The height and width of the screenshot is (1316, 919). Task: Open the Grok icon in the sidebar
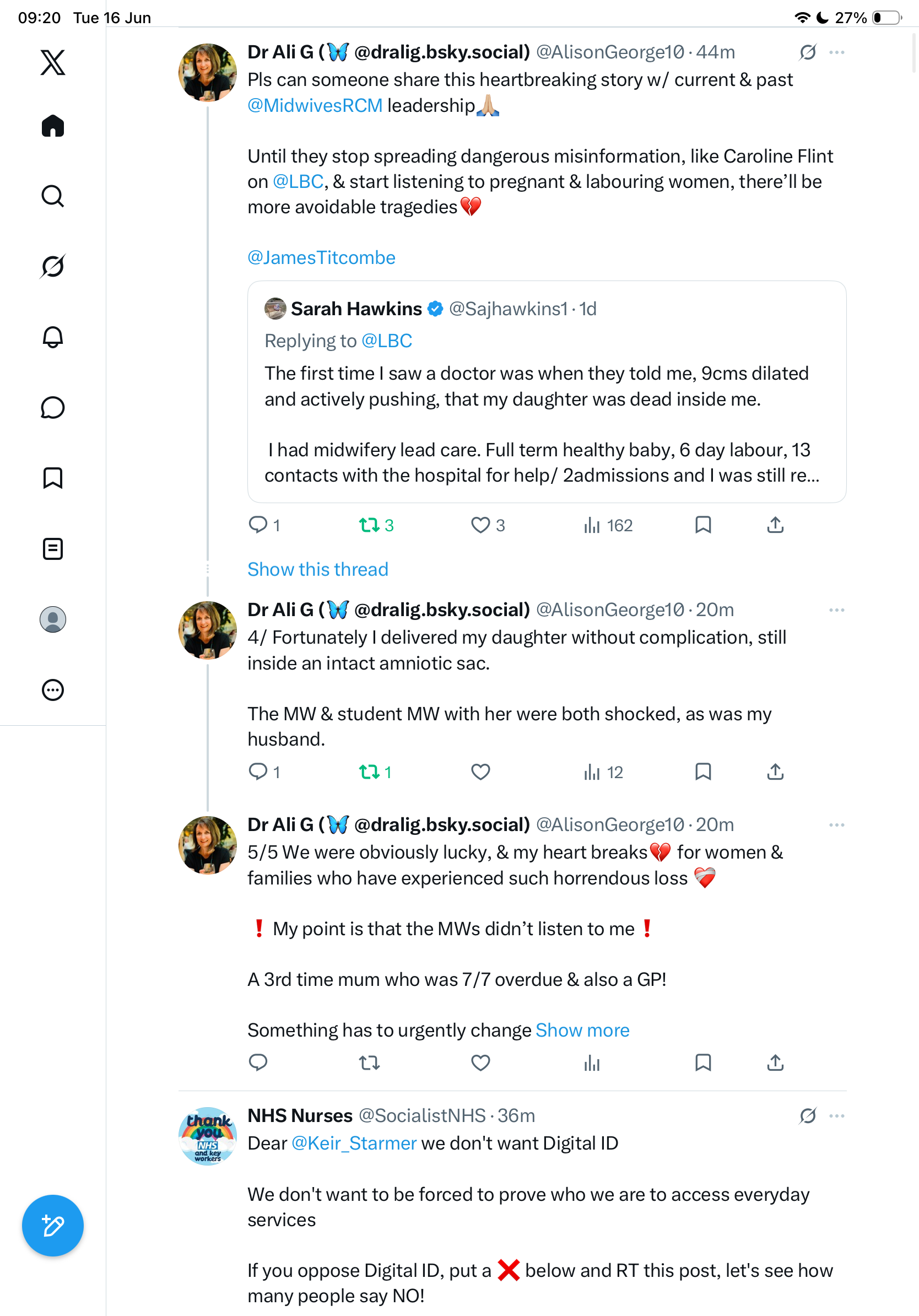(x=53, y=267)
